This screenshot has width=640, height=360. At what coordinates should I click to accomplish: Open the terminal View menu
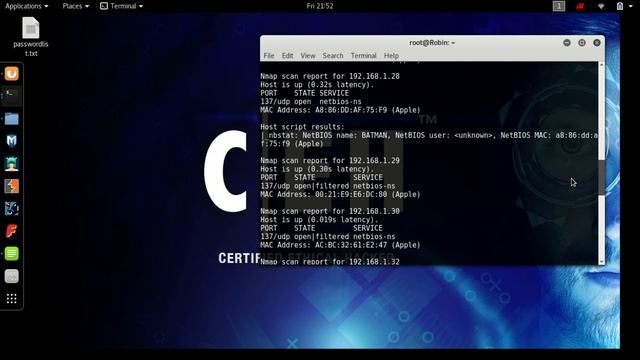[308, 56]
